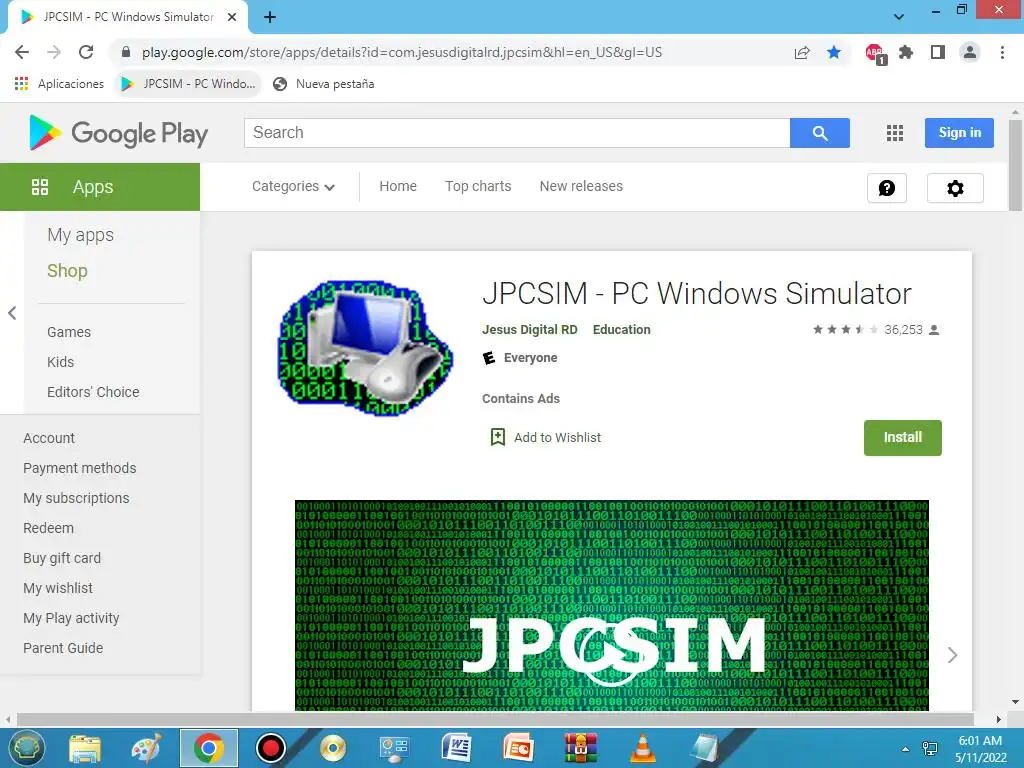Image resolution: width=1024 pixels, height=768 pixels.
Task: Click the JPCSIM app icon image
Action: pos(365,348)
